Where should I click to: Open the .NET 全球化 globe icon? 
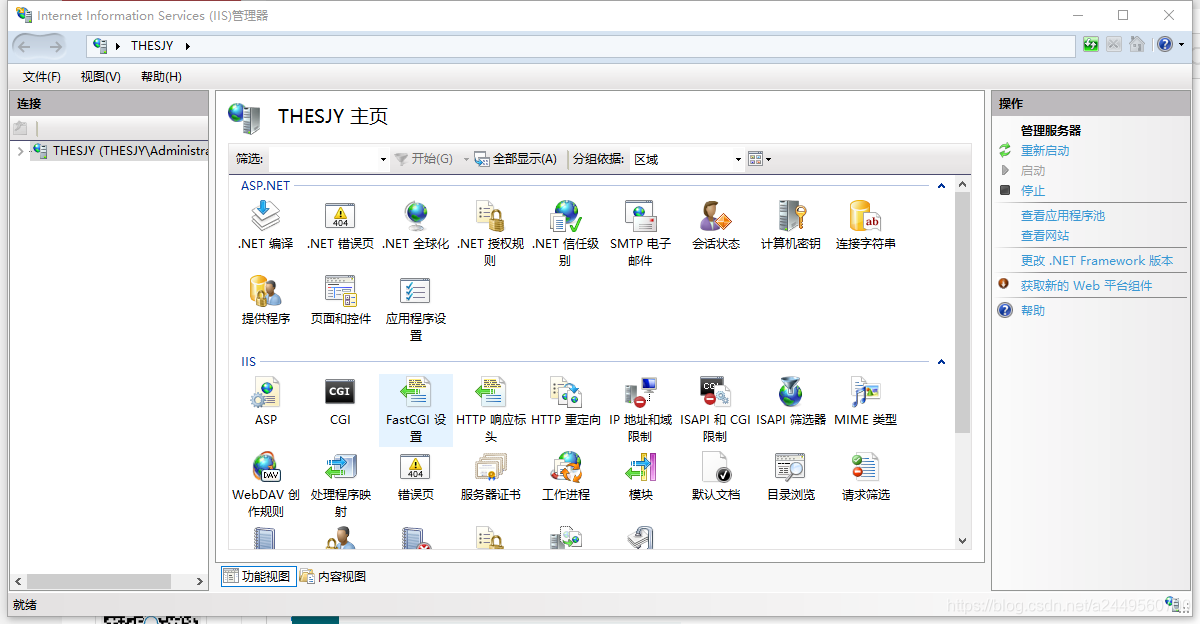point(416,226)
